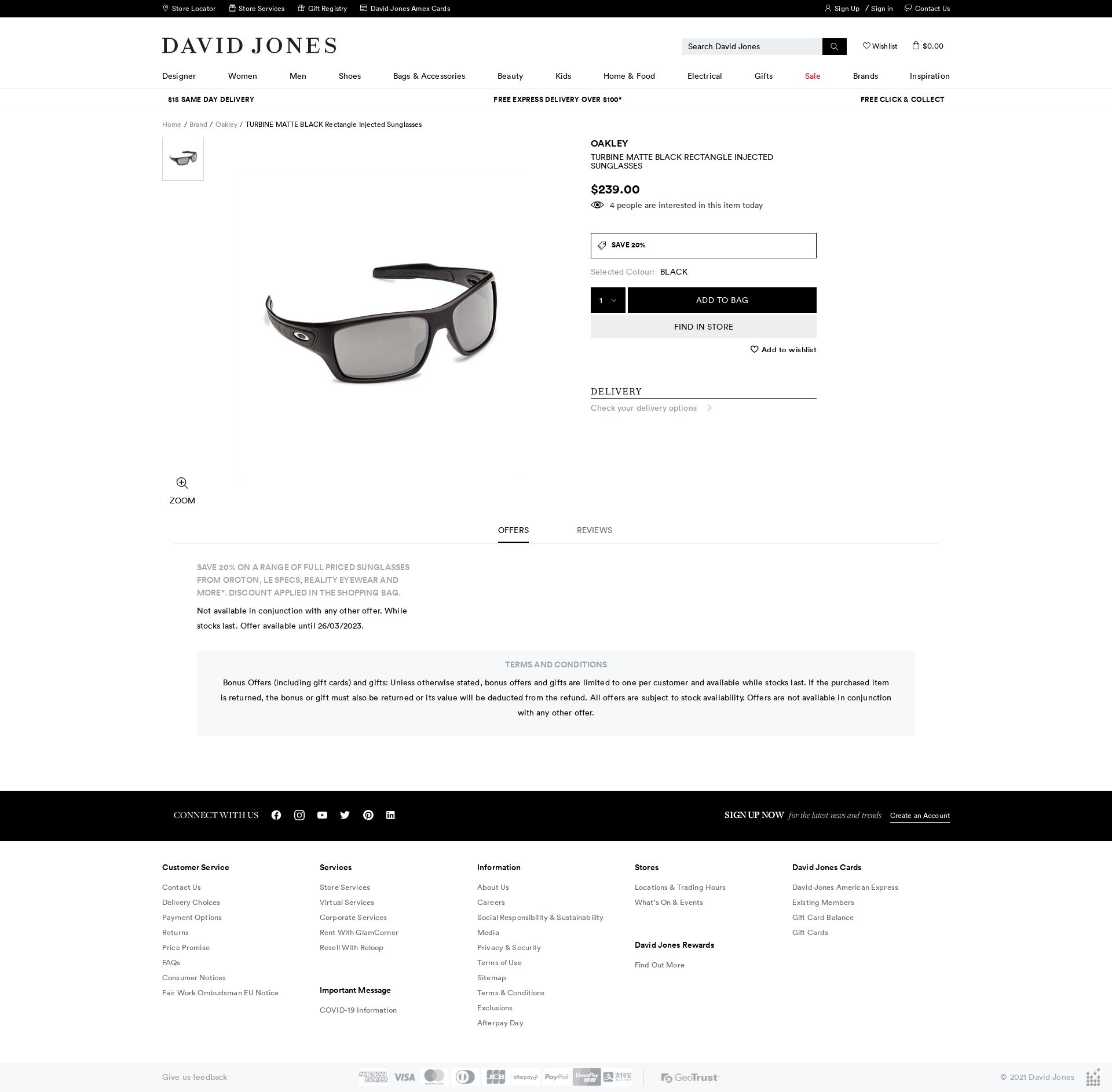Open the Privacy & Security link
Screen dimensions: 1112x1092
(509, 948)
